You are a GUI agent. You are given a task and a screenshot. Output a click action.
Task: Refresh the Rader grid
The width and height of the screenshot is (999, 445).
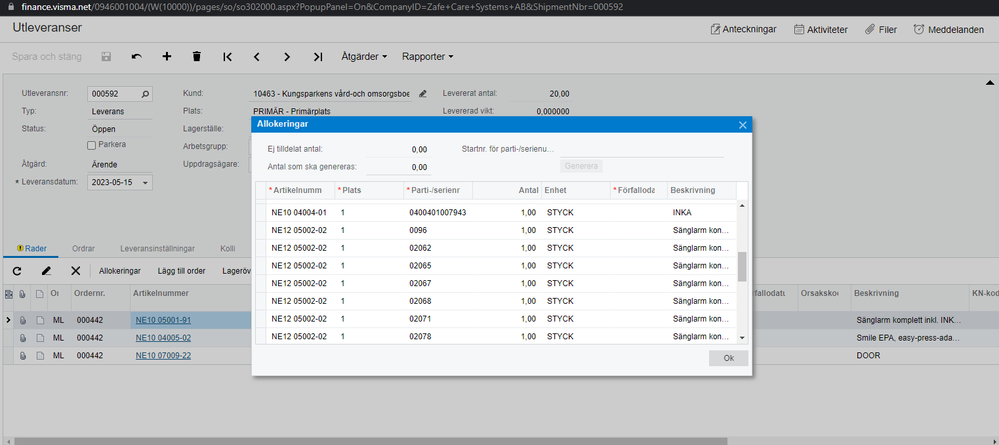click(17, 271)
